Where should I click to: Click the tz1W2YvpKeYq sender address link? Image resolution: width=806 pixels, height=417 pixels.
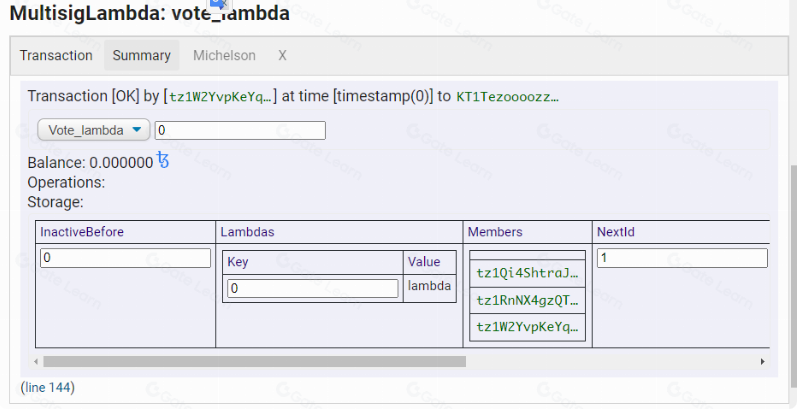(x=219, y=96)
